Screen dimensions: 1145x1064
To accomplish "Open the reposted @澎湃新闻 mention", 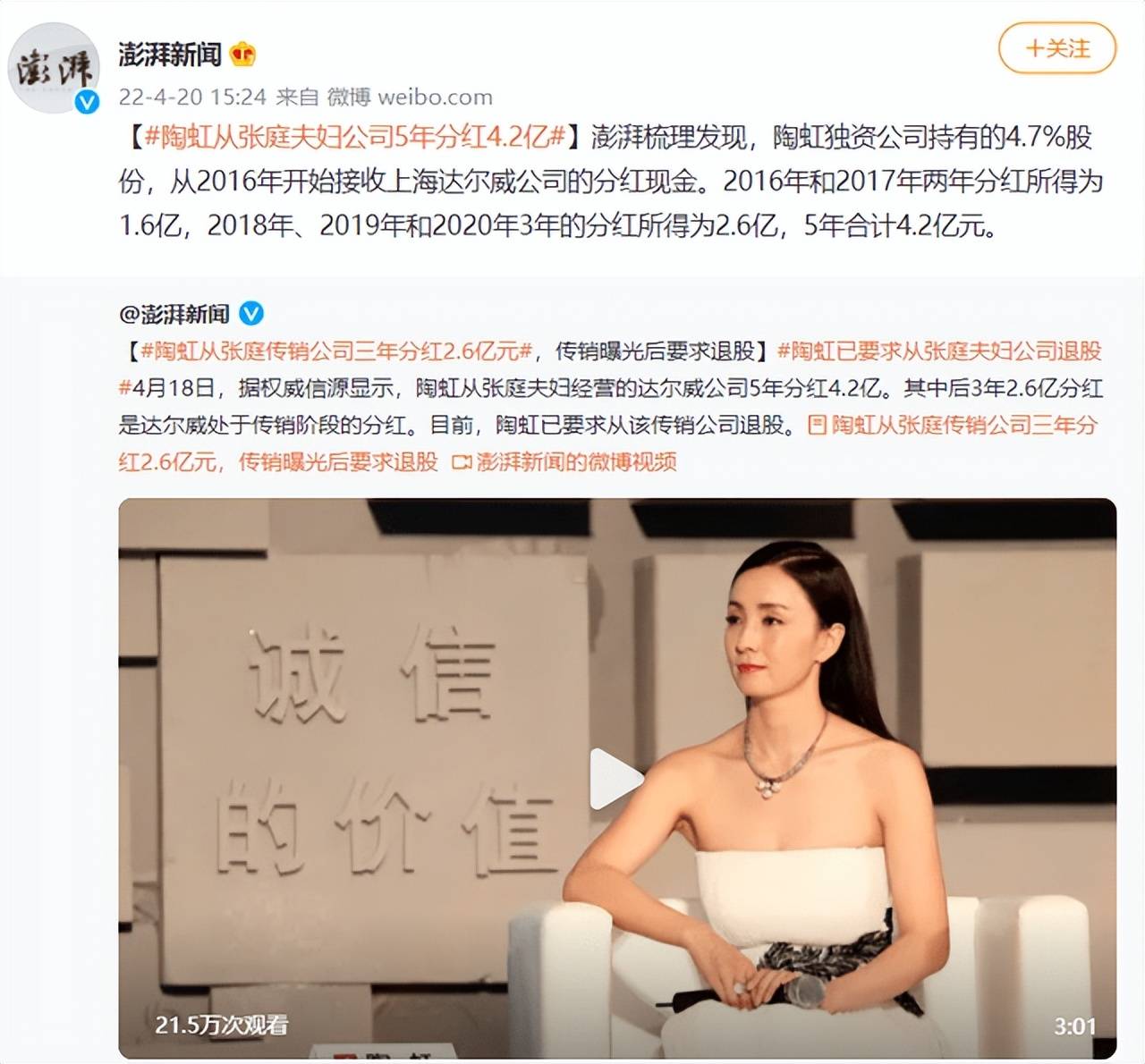I will (174, 314).
